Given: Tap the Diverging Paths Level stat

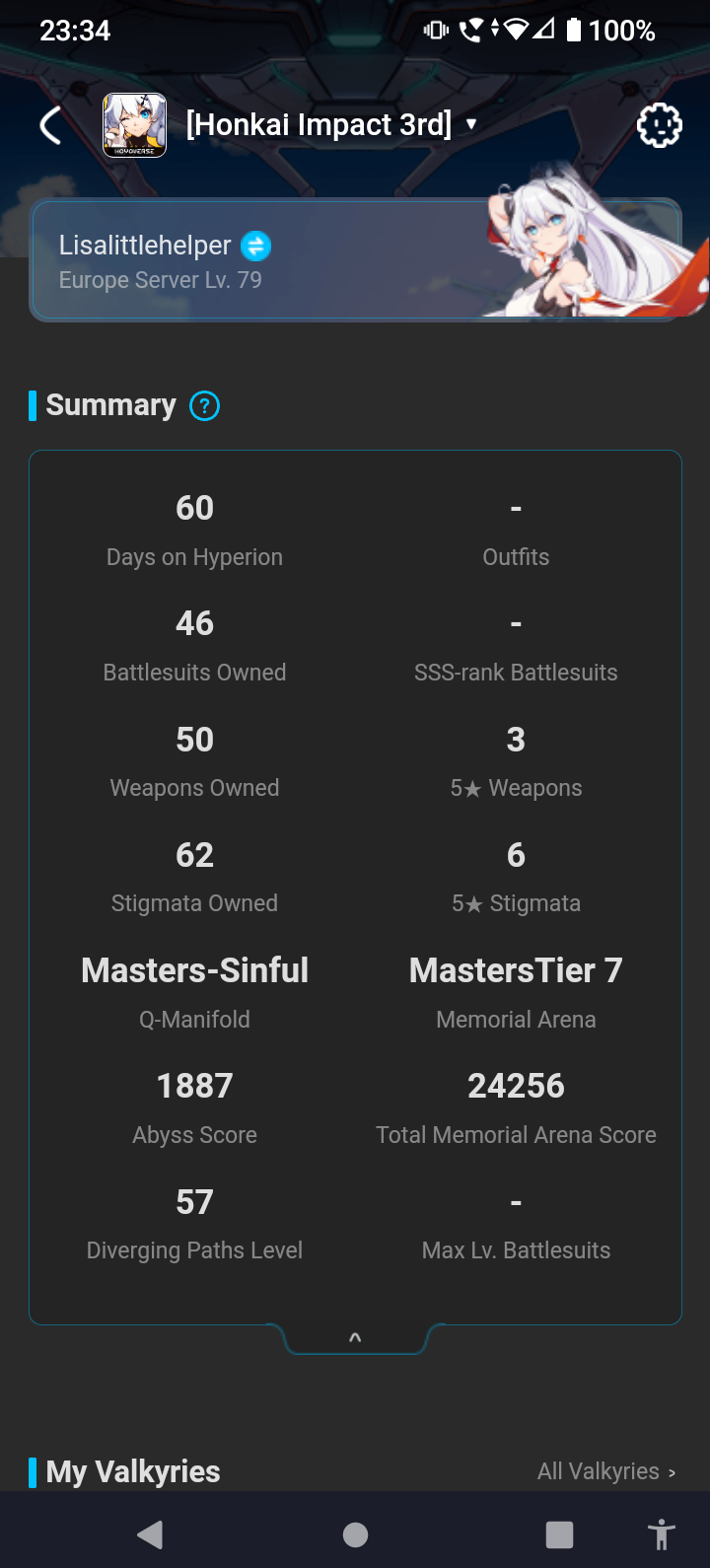Looking at the screenshot, I should tap(194, 1223).
